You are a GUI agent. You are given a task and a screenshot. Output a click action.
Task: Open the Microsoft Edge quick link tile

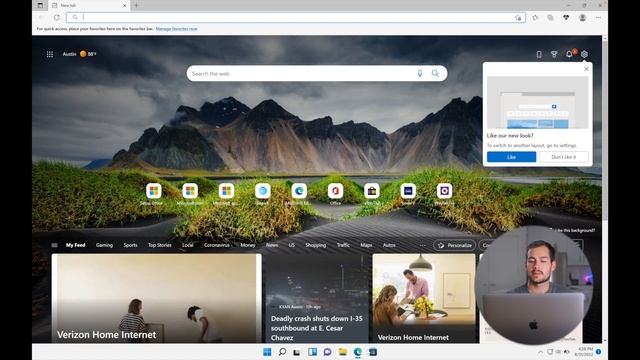299,191
